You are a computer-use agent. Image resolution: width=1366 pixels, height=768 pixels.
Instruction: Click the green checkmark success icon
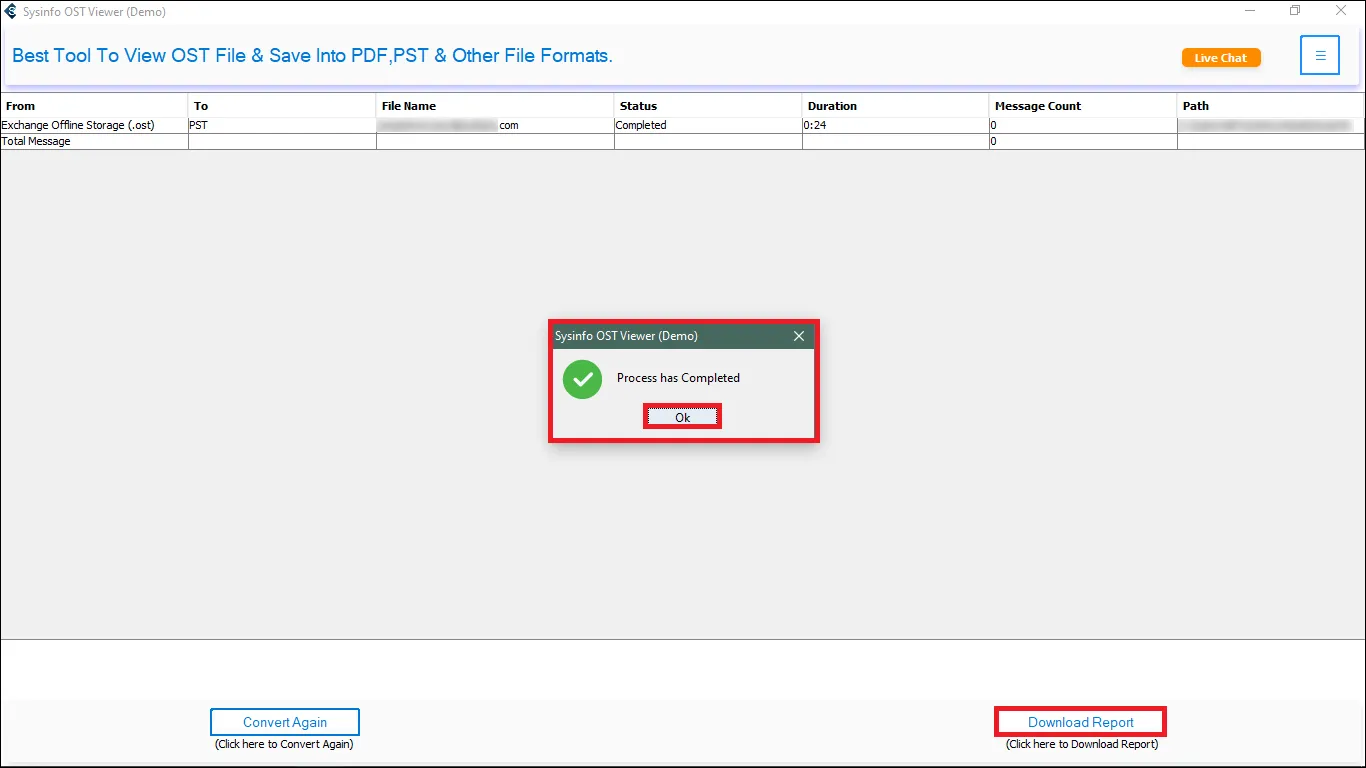(x=582, y=379)
